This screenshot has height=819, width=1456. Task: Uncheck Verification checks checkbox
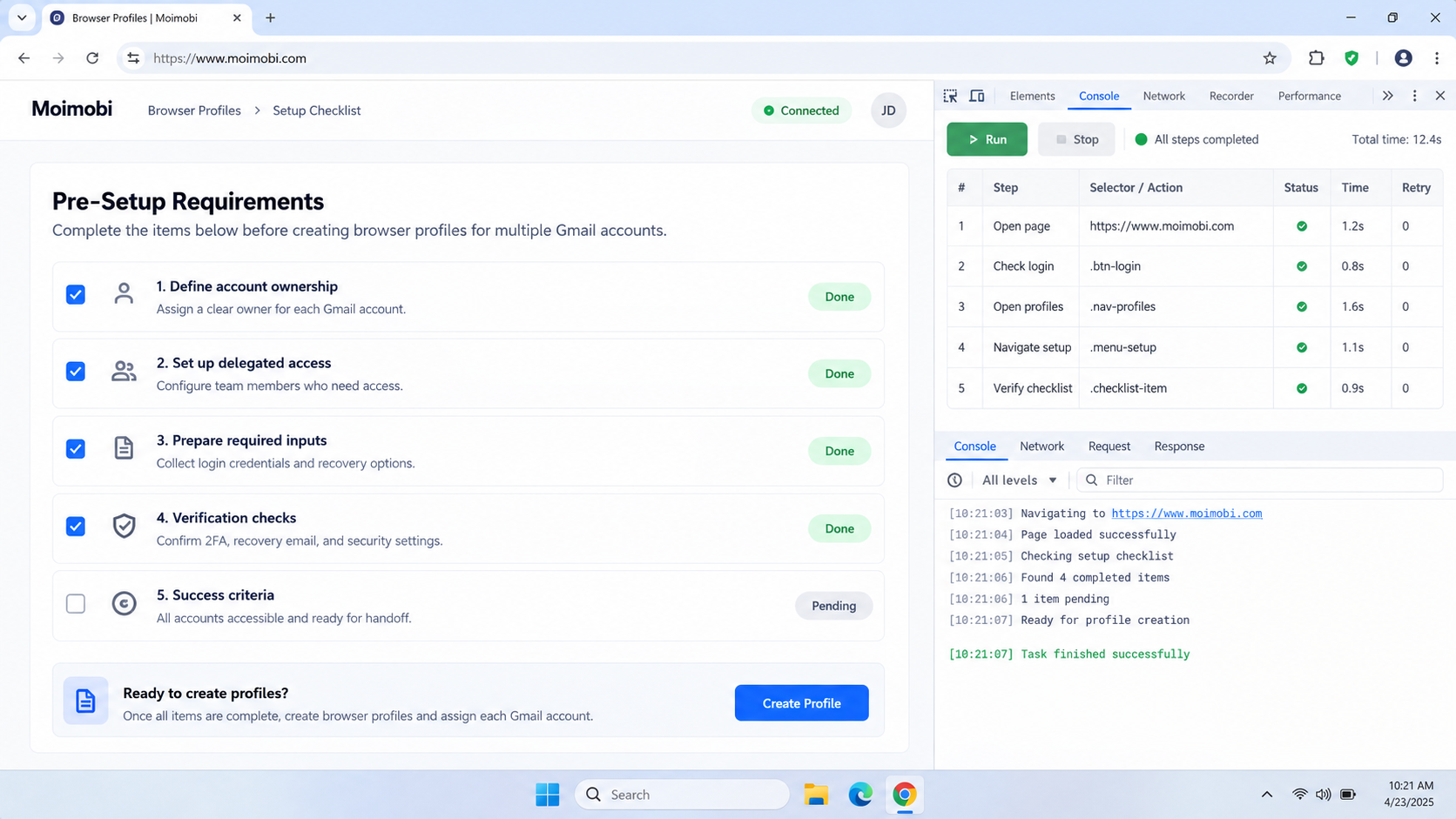[76, 527]
